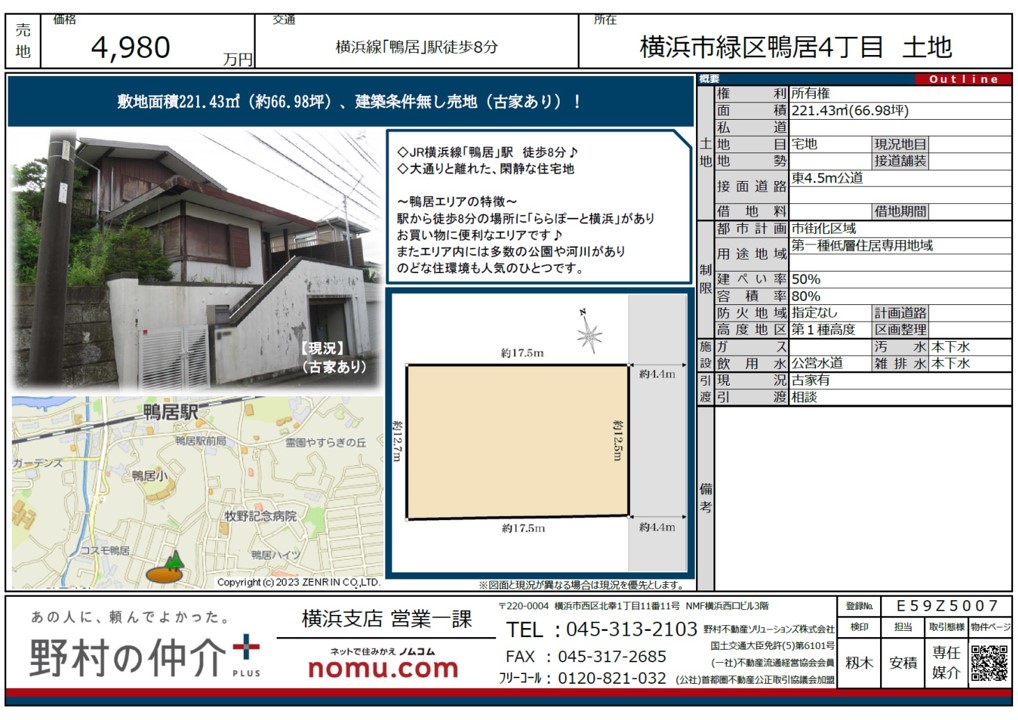This screenshot has width=1018, height=720.
Task: Click the beige land plot area
Action: tap(516, 441)
